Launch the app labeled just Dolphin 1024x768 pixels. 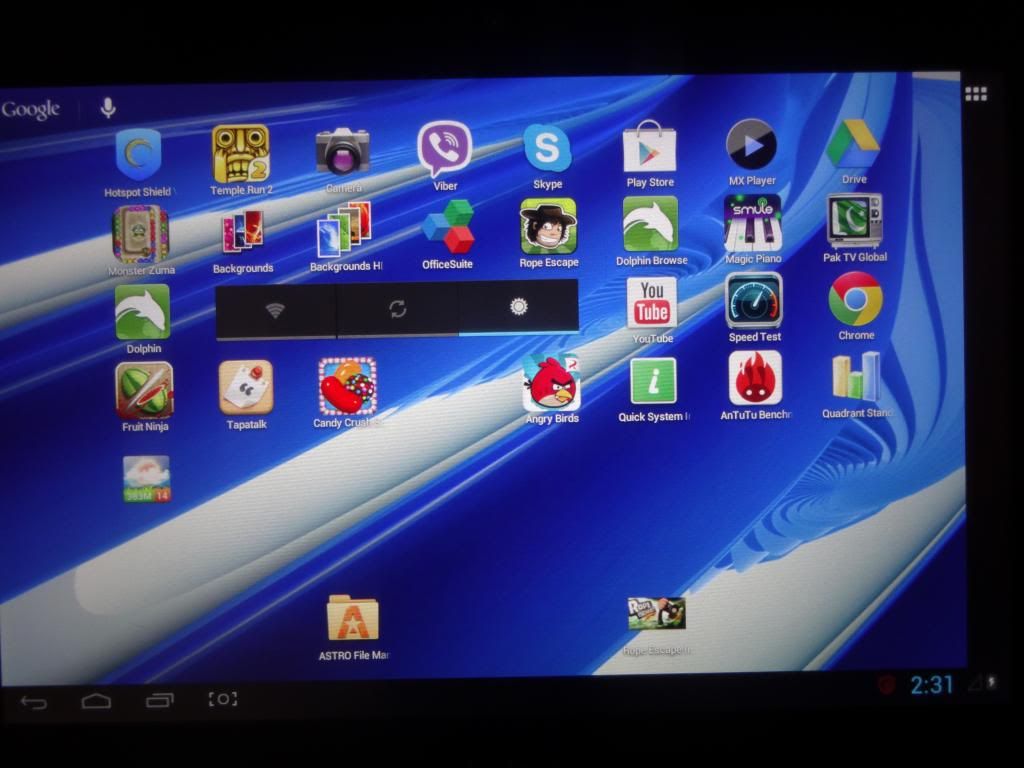[142, 312]
